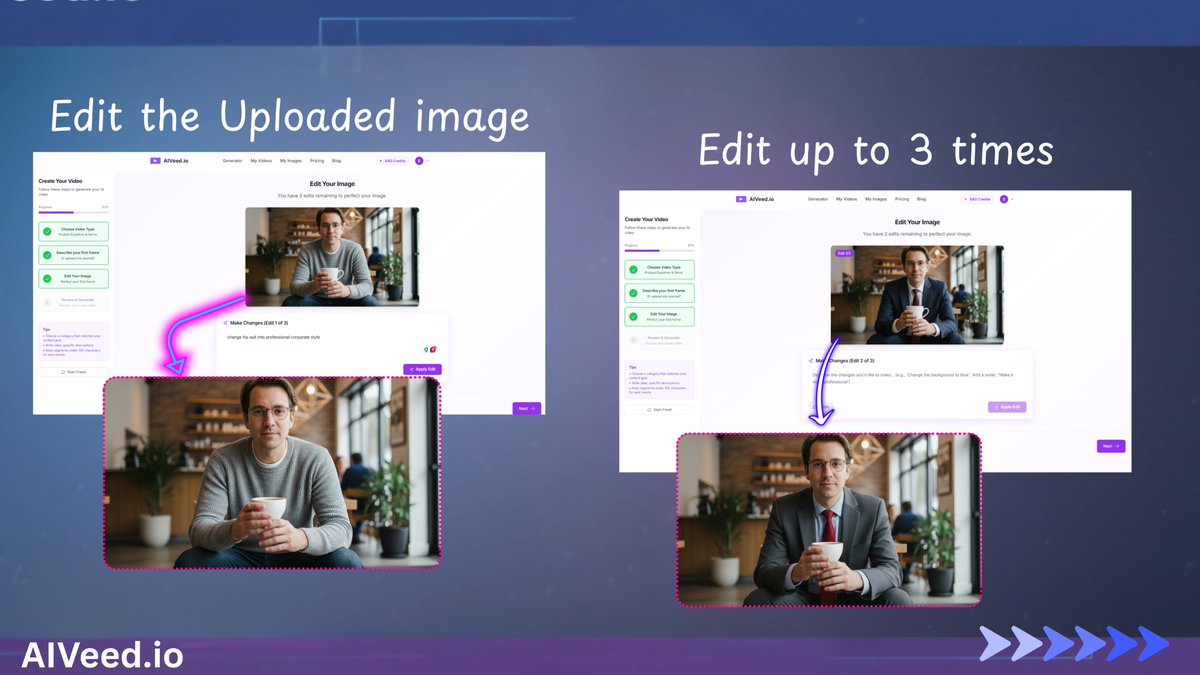Open the profile avatar in the top bar
The image size is (1200, 675).
point(419,161)
